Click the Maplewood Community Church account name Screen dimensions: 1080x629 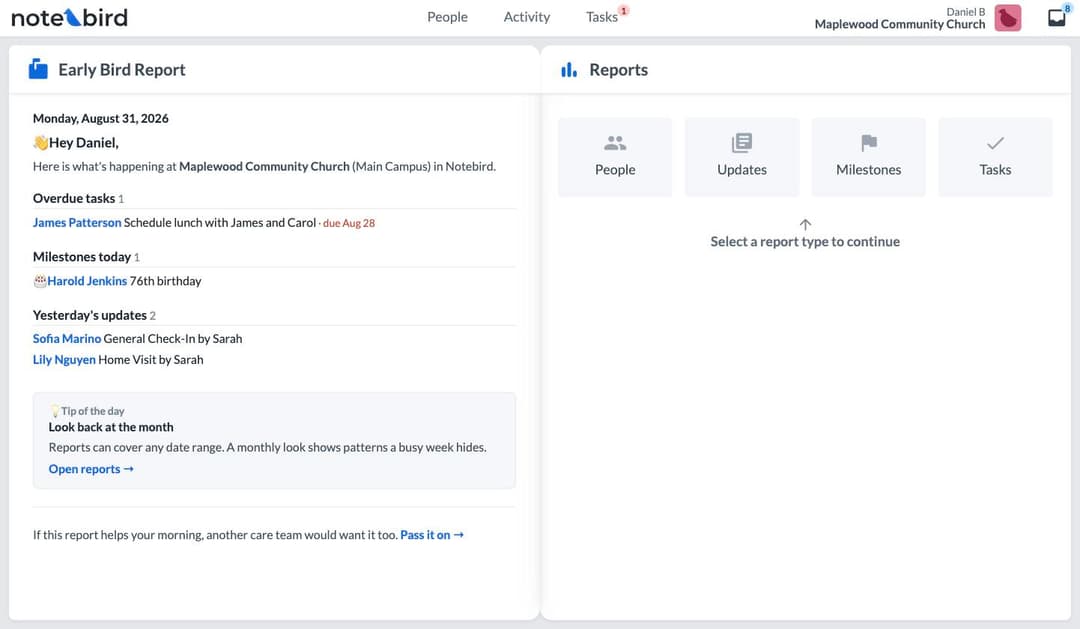pos(900,24)
